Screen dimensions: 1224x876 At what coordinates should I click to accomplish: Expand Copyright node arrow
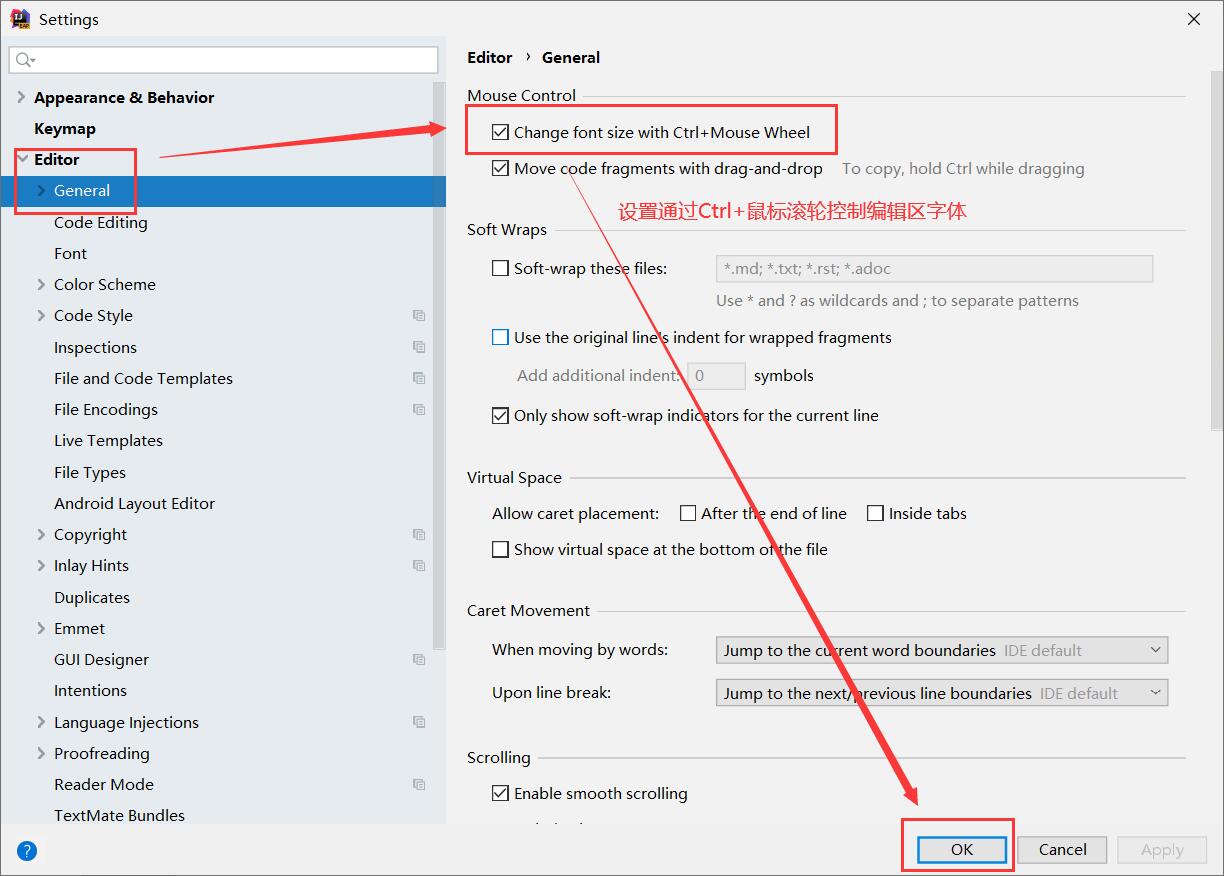(41, 534)
